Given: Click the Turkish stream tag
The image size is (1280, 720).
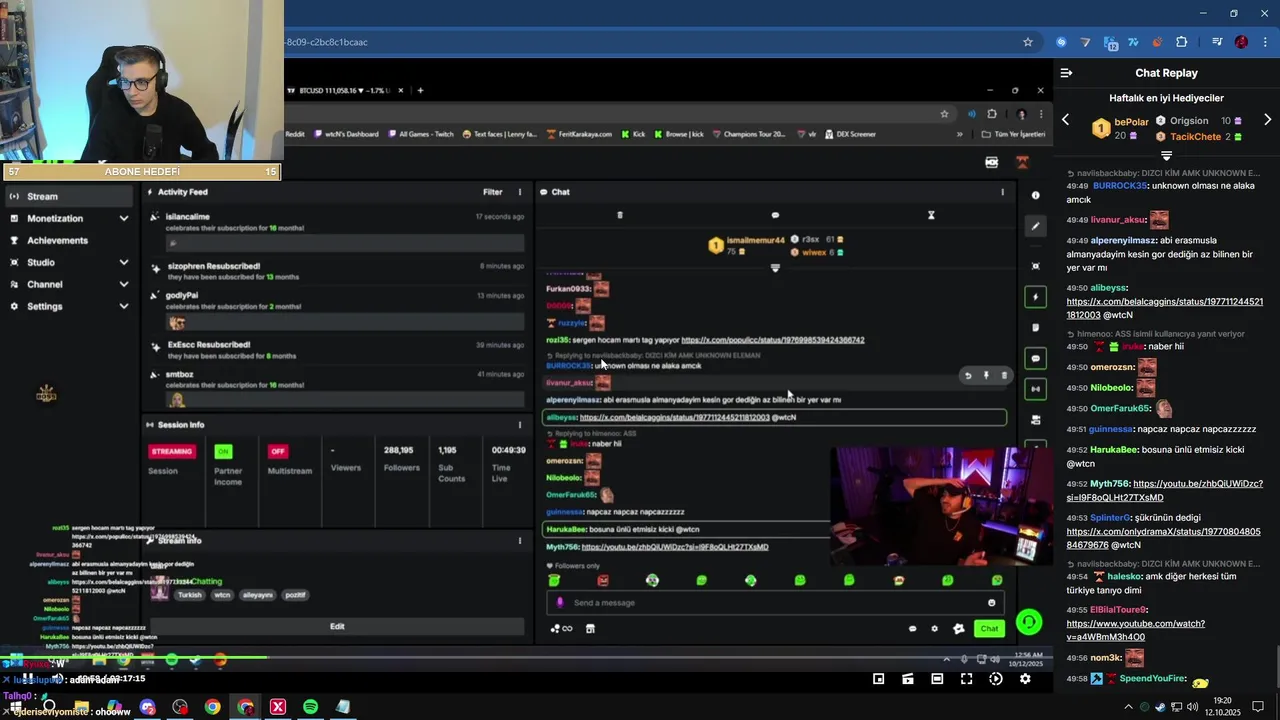Looking at the screenshot, I should pyautogui.click(x=190, y=595).
